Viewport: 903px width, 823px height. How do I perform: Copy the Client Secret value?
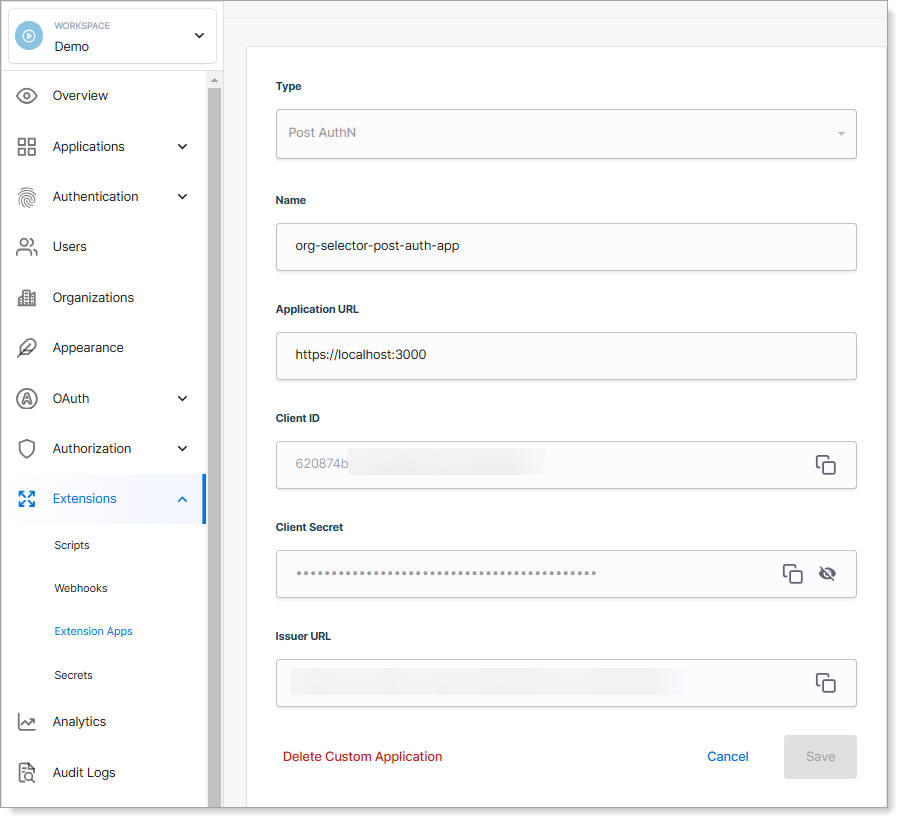pos(792,574)
